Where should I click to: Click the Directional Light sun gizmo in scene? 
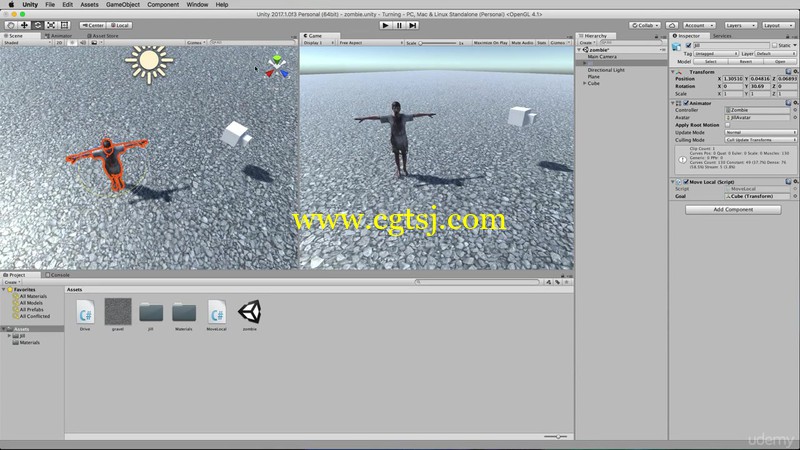149,62
